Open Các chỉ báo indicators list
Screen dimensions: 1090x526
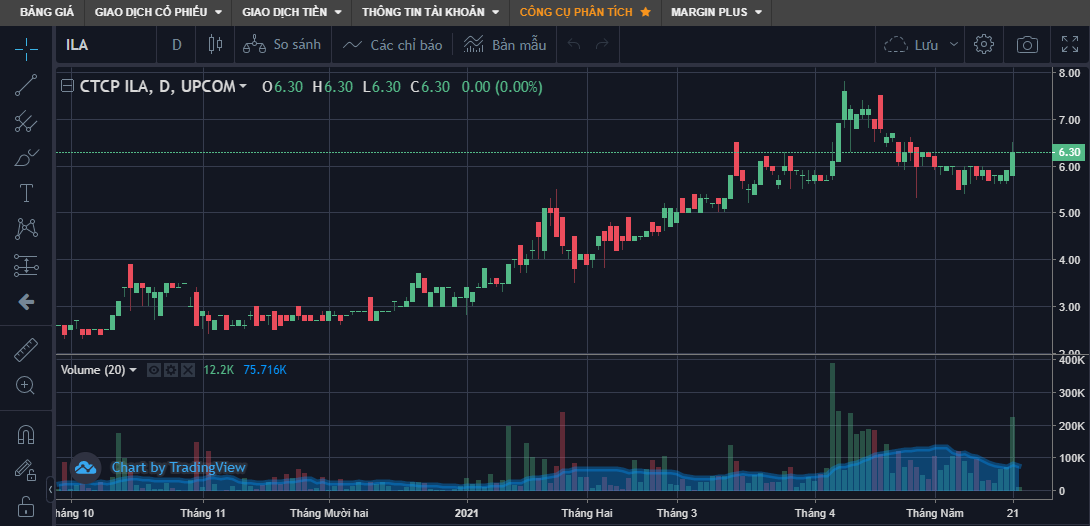392,45
